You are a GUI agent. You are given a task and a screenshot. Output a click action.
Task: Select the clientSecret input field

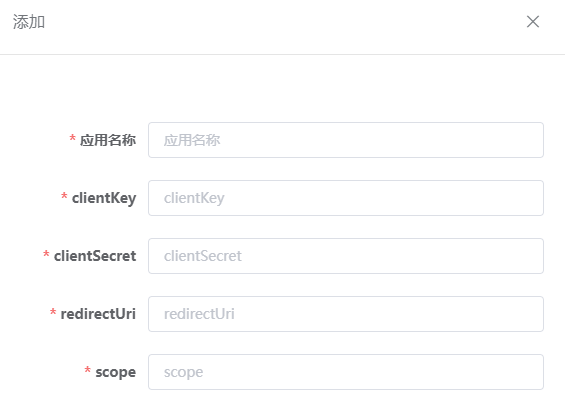346,256
